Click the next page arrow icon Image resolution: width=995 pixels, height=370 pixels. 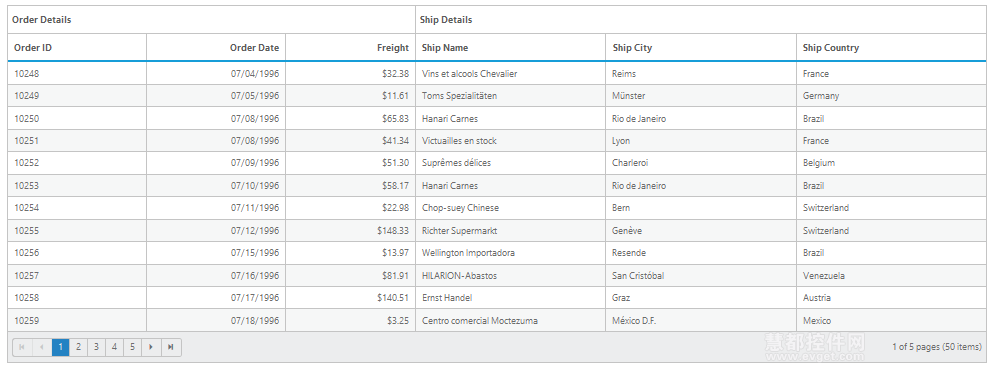pyautogui.click(x=151, y=347)
